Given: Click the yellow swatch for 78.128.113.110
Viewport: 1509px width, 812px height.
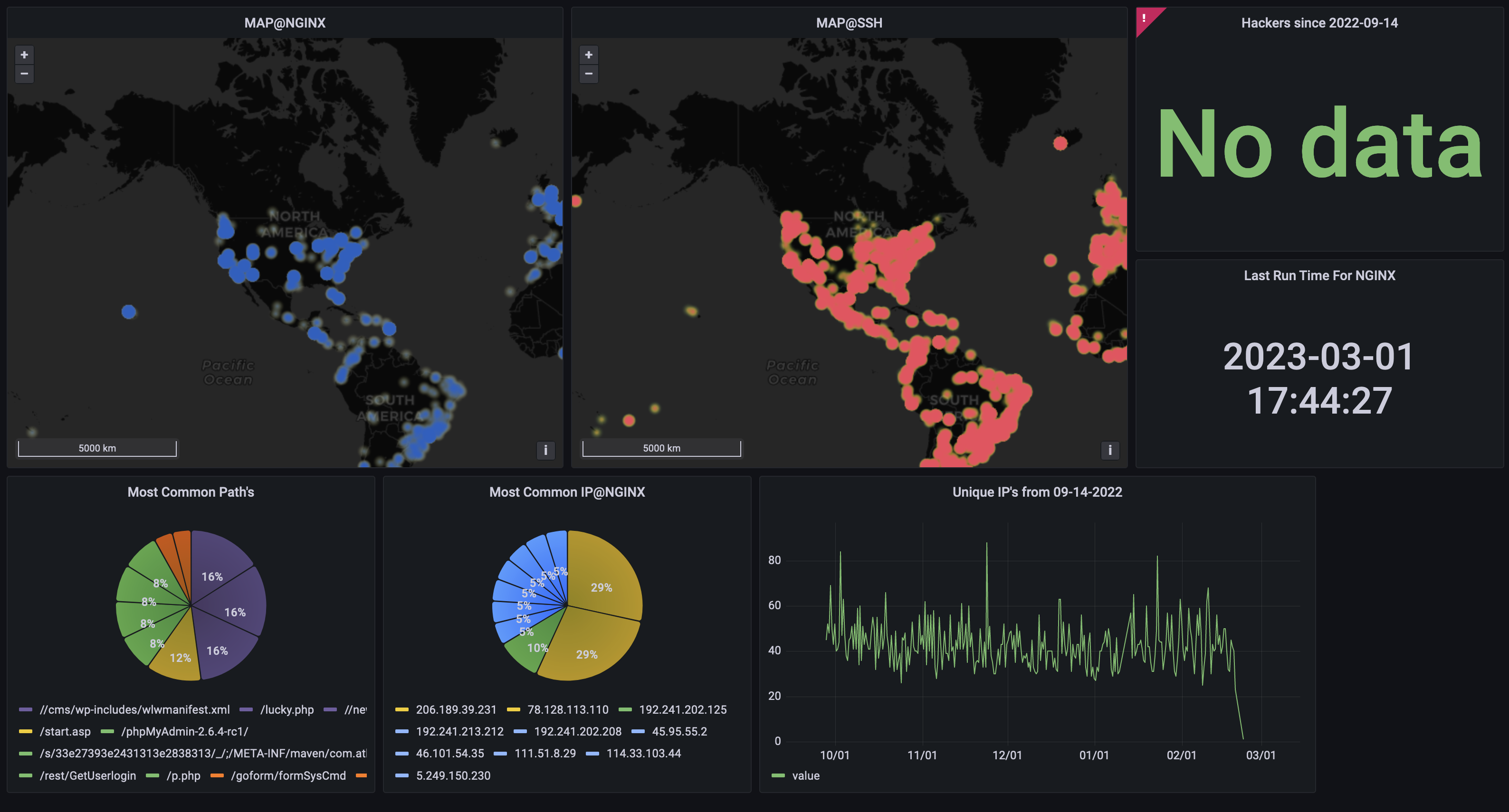Looking at the screenshot, I should tap(513, 709).
